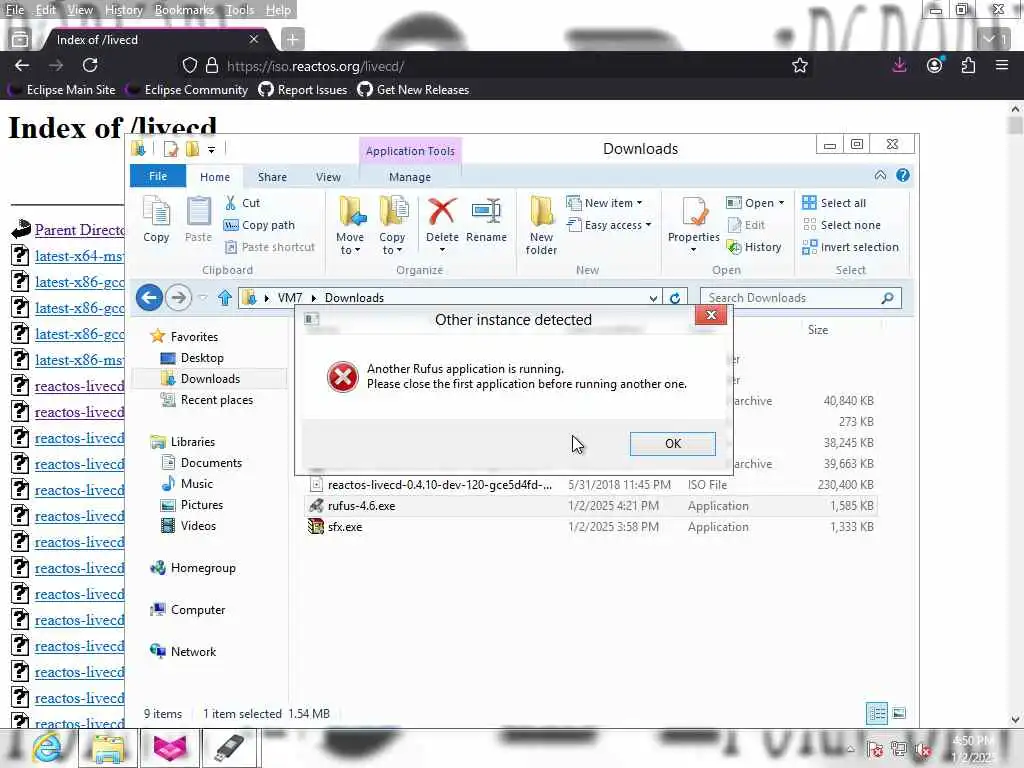Click the Rufus USB icon in taskbar
This screenshot has width=1024, height=768.
pyautogui.click(x=230, y=748)
